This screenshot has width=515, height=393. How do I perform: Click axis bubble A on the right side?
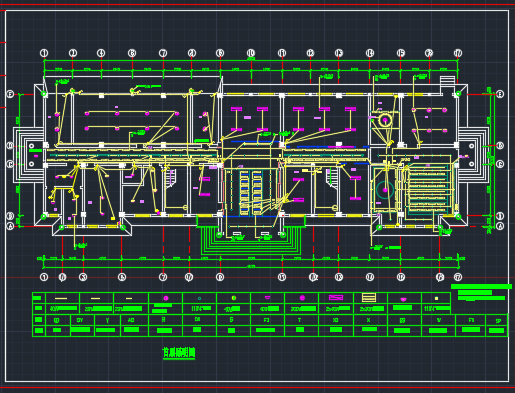pyautogui.click(x=500, y=226)
